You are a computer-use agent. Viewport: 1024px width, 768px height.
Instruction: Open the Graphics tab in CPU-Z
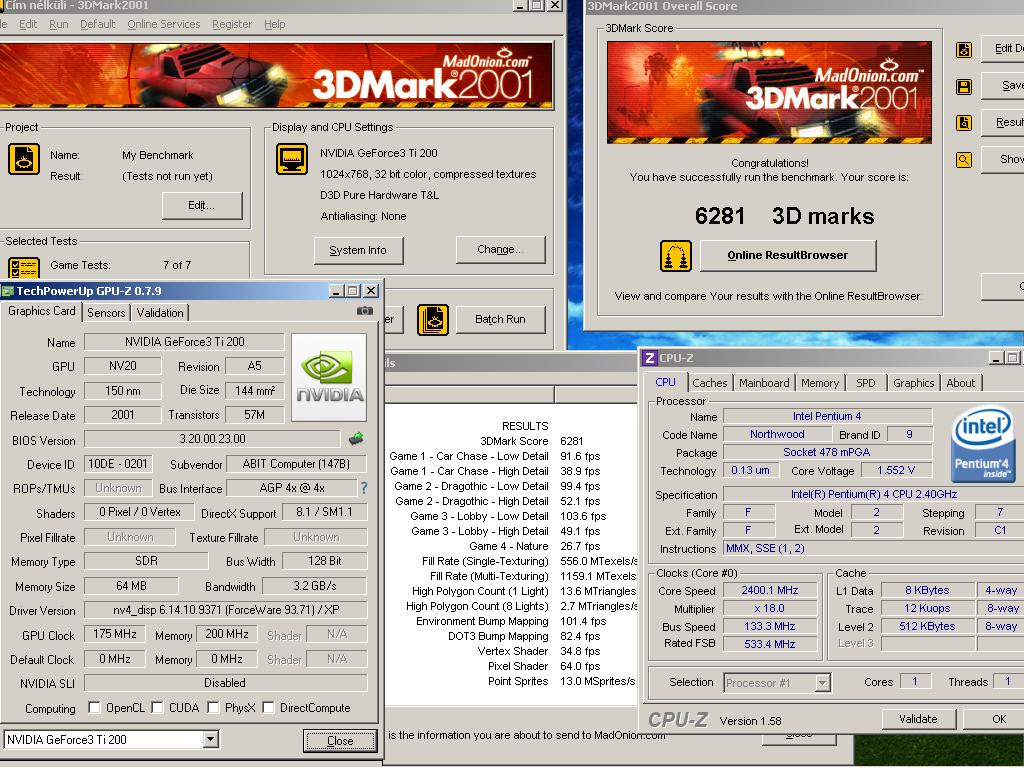(x=914, y=383)
